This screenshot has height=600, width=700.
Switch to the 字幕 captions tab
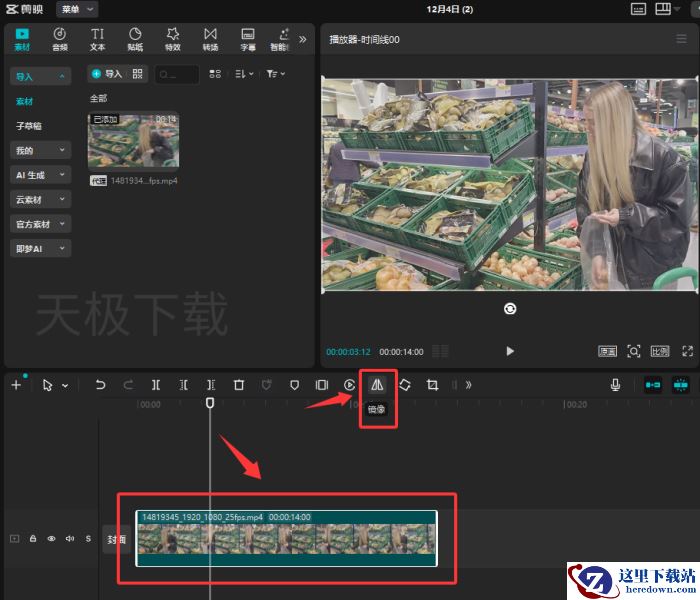(x=248, y=40)
